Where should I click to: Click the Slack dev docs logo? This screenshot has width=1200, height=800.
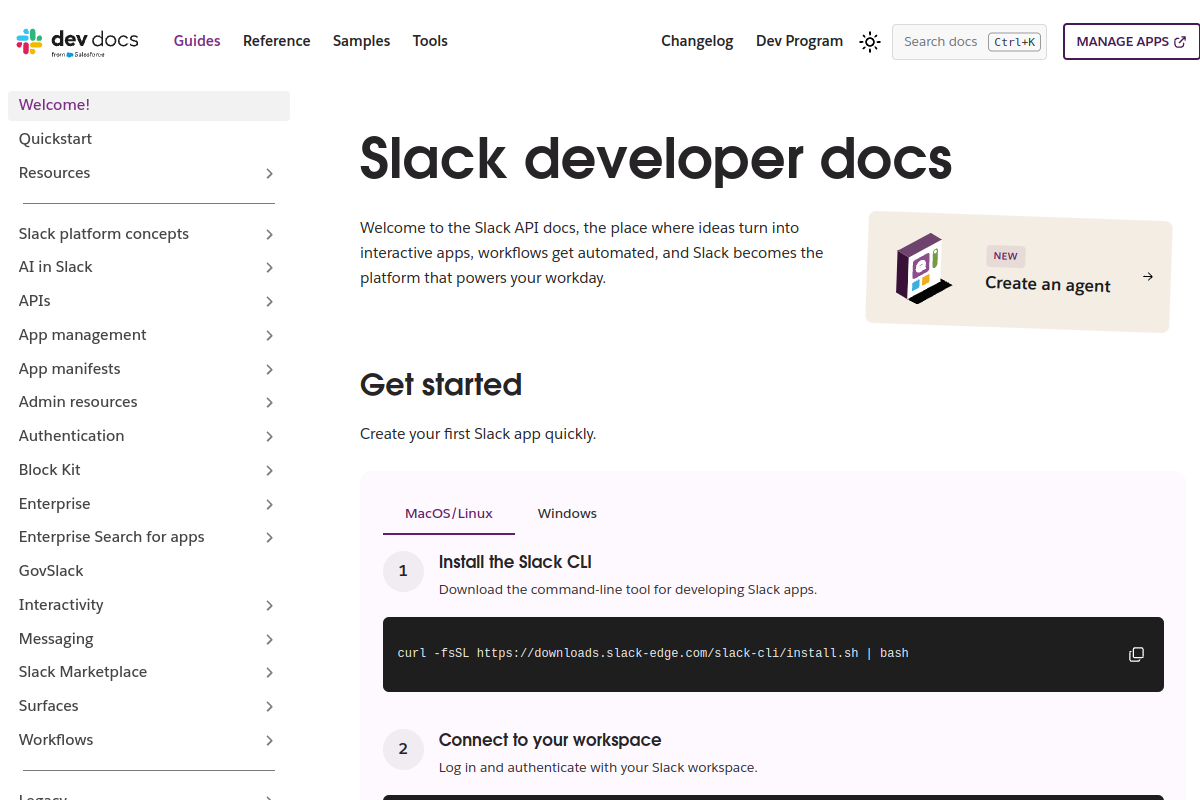click(77, 42)
